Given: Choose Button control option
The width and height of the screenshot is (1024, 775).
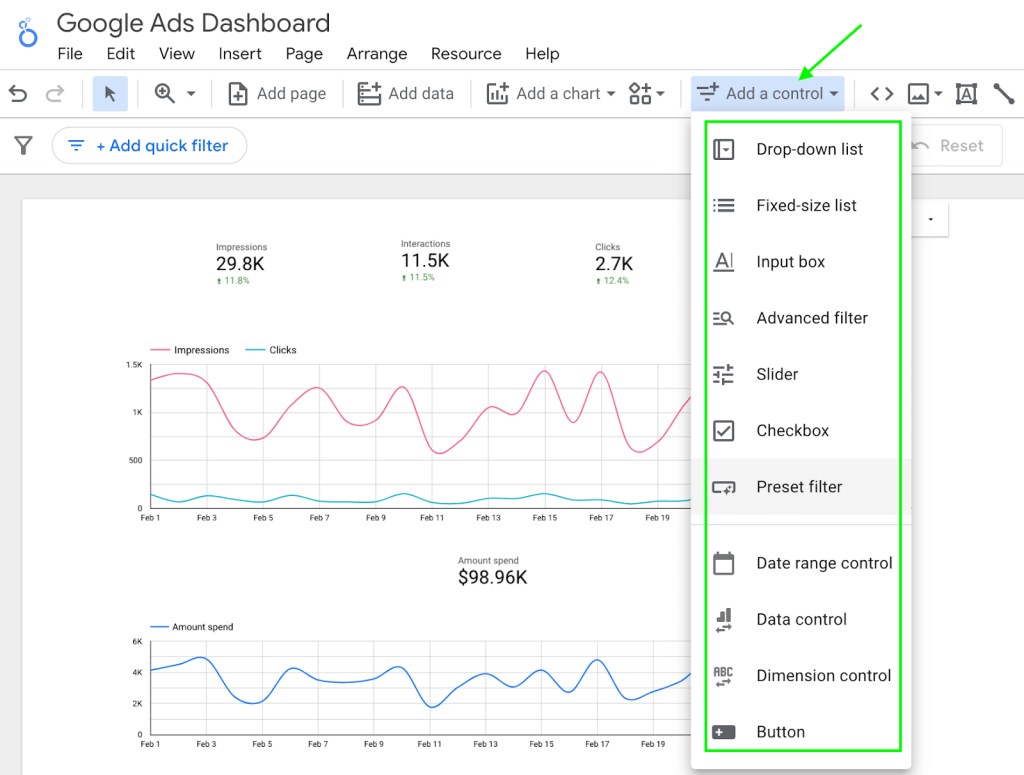Looking at the screenshot, I should [x=803, y=732].
